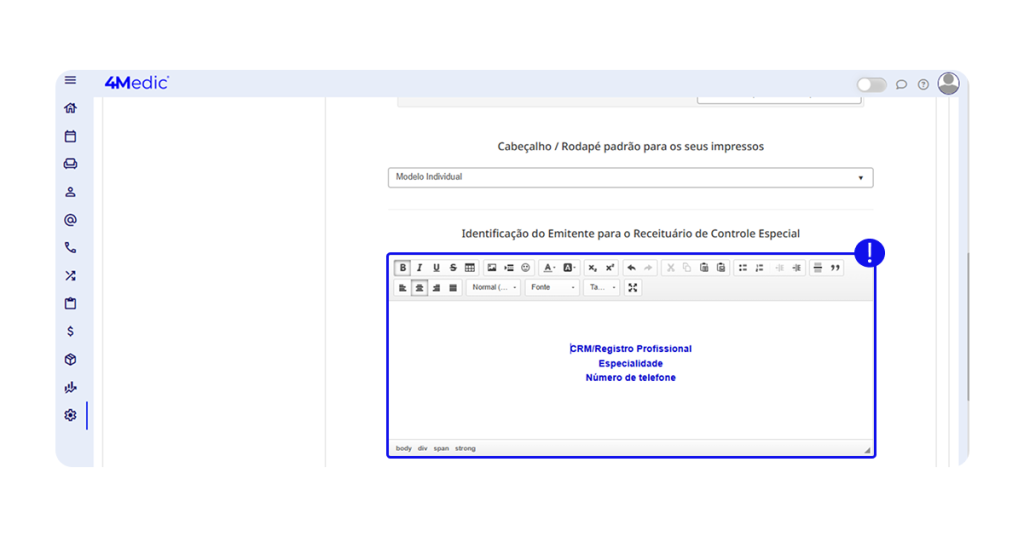Insert an image with the editor image icon
1024x537 pixels.
coord(491,268)
